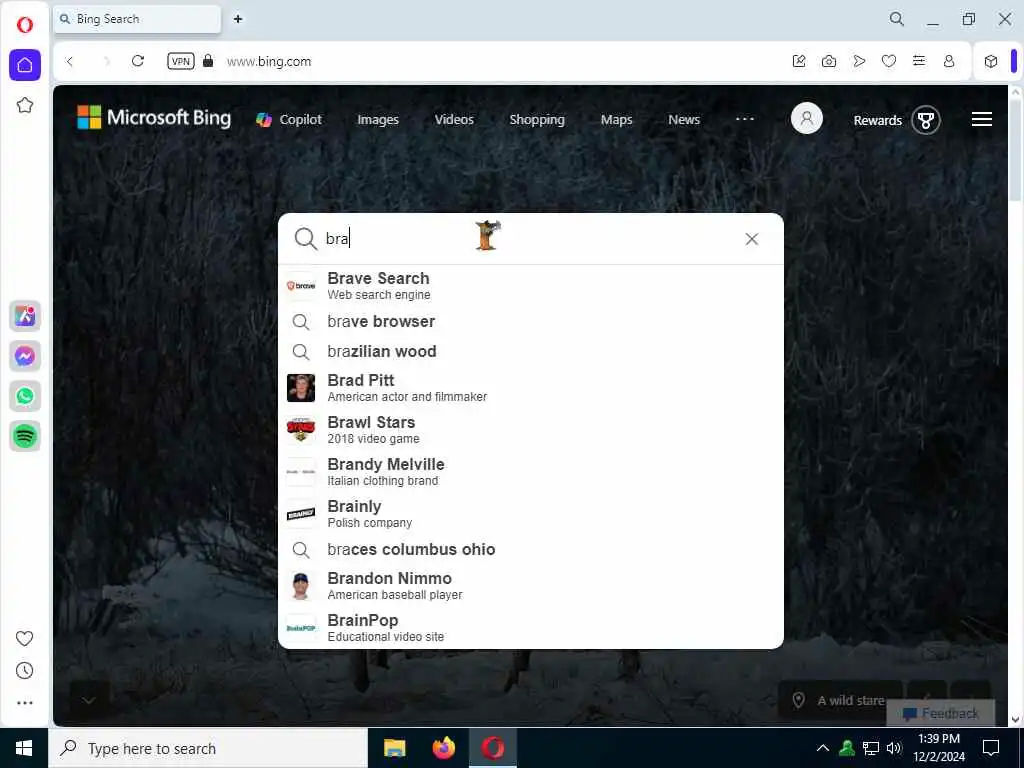The width and height of the screenshot is (1024, 768).
Task: Select the brave browser suggestion
Action: (x=530, y=321)
